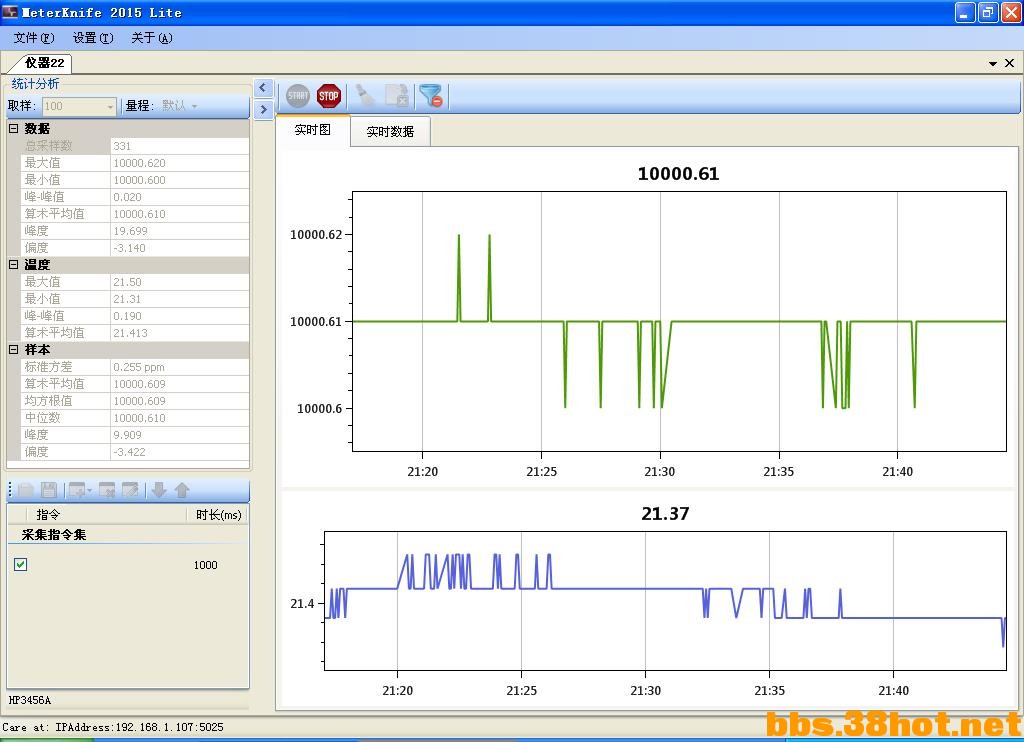The image size is (1024, 742).
Task: Move command up with the up arrow
Action: (182, 490)
